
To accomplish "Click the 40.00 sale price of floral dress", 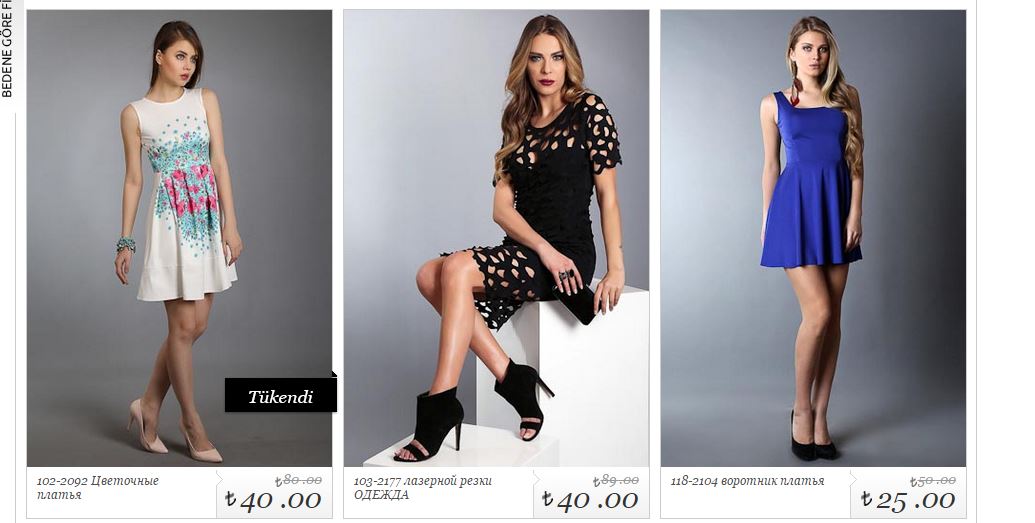I will pos(273,500).
